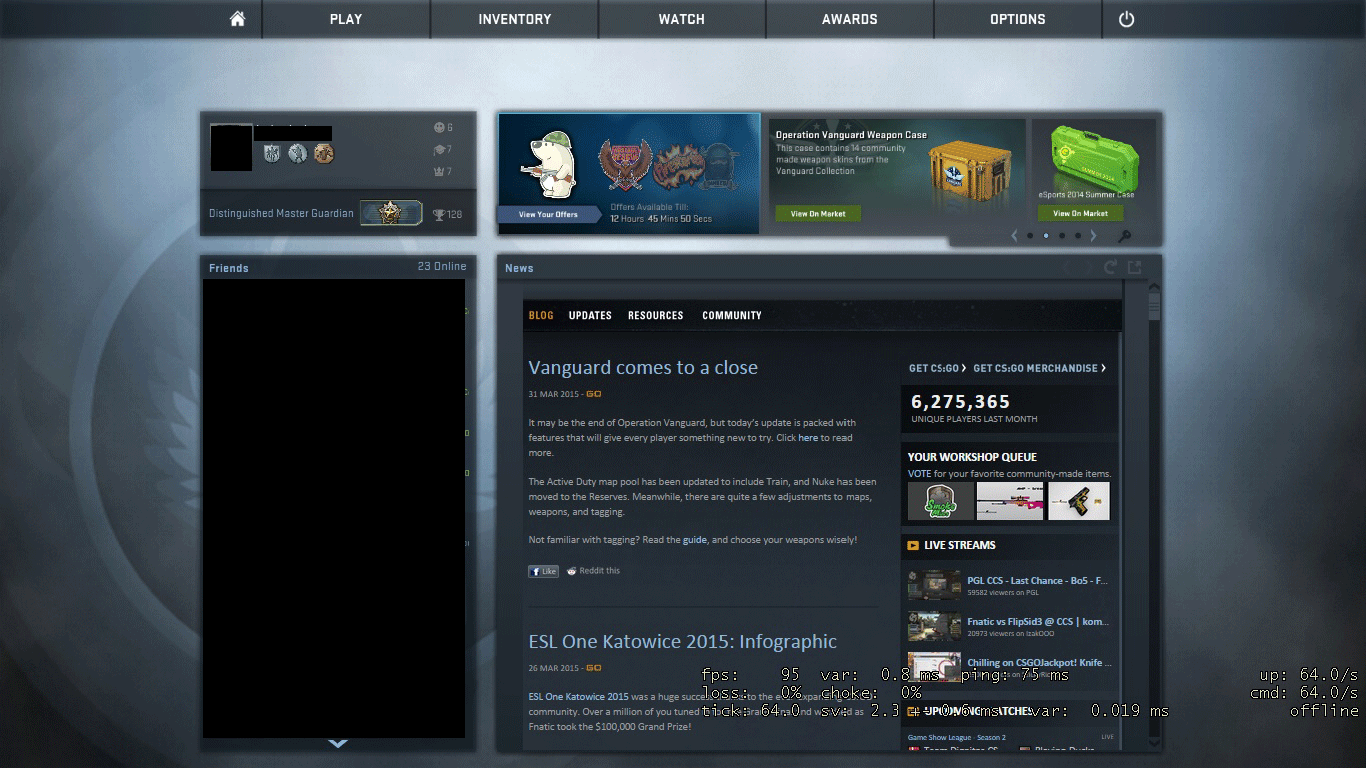The image size is (1366, 768).
Task: Open the AWARDS menu
Action: (850, 19)
